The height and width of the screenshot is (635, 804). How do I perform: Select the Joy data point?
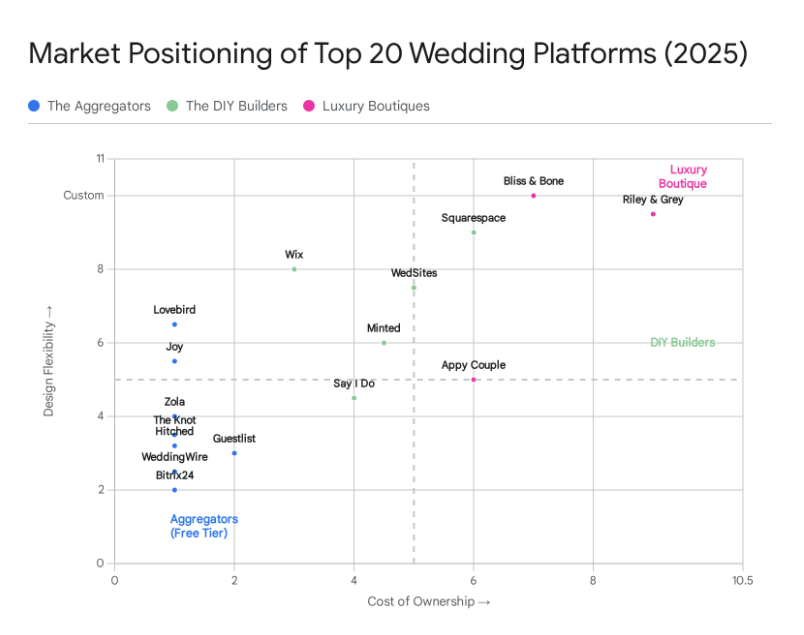click(x=174, y=361)
